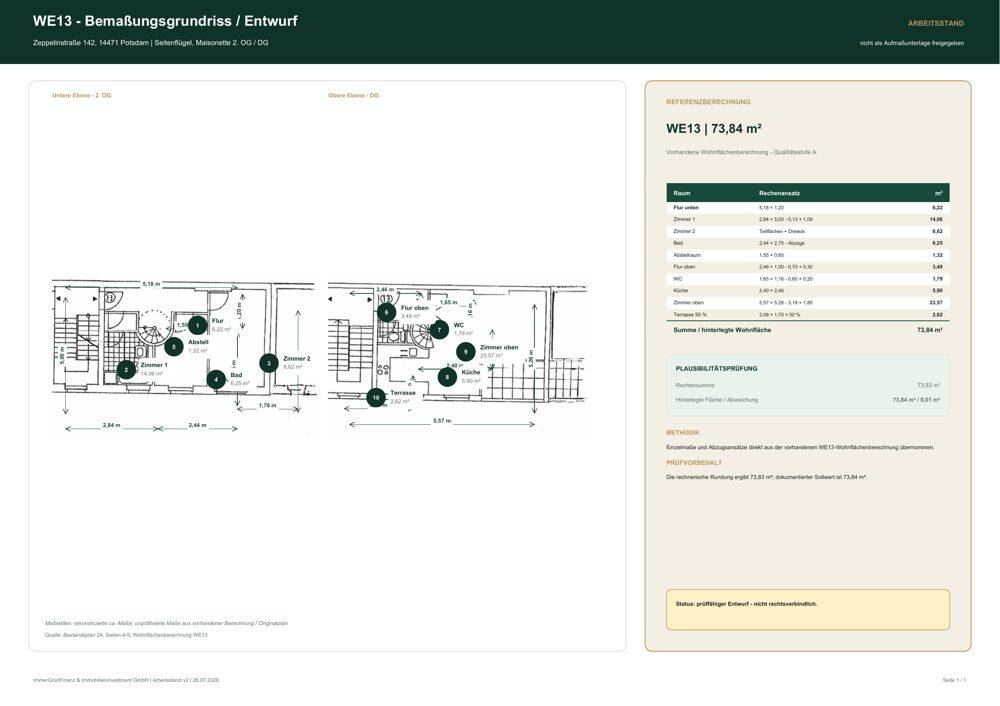Click the 'Rechensumme' line

808,385
